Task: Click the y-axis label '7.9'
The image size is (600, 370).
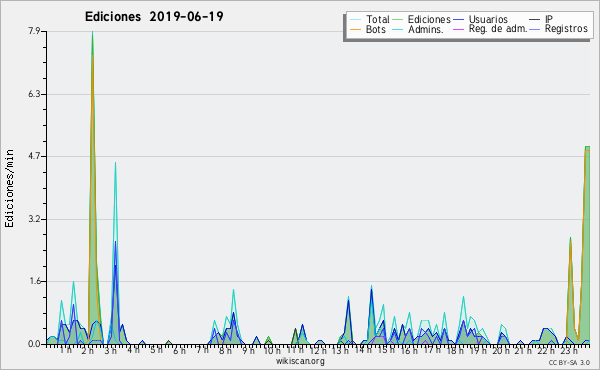Action: click(34, 31)
